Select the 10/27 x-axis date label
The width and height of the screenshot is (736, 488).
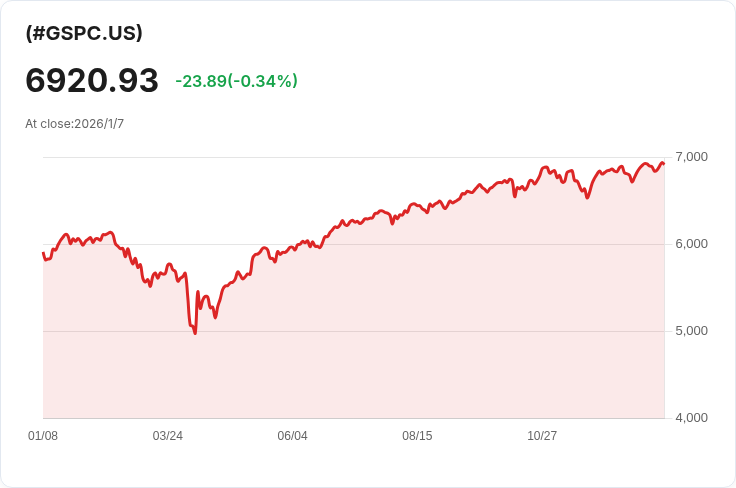tap(542, 435)
